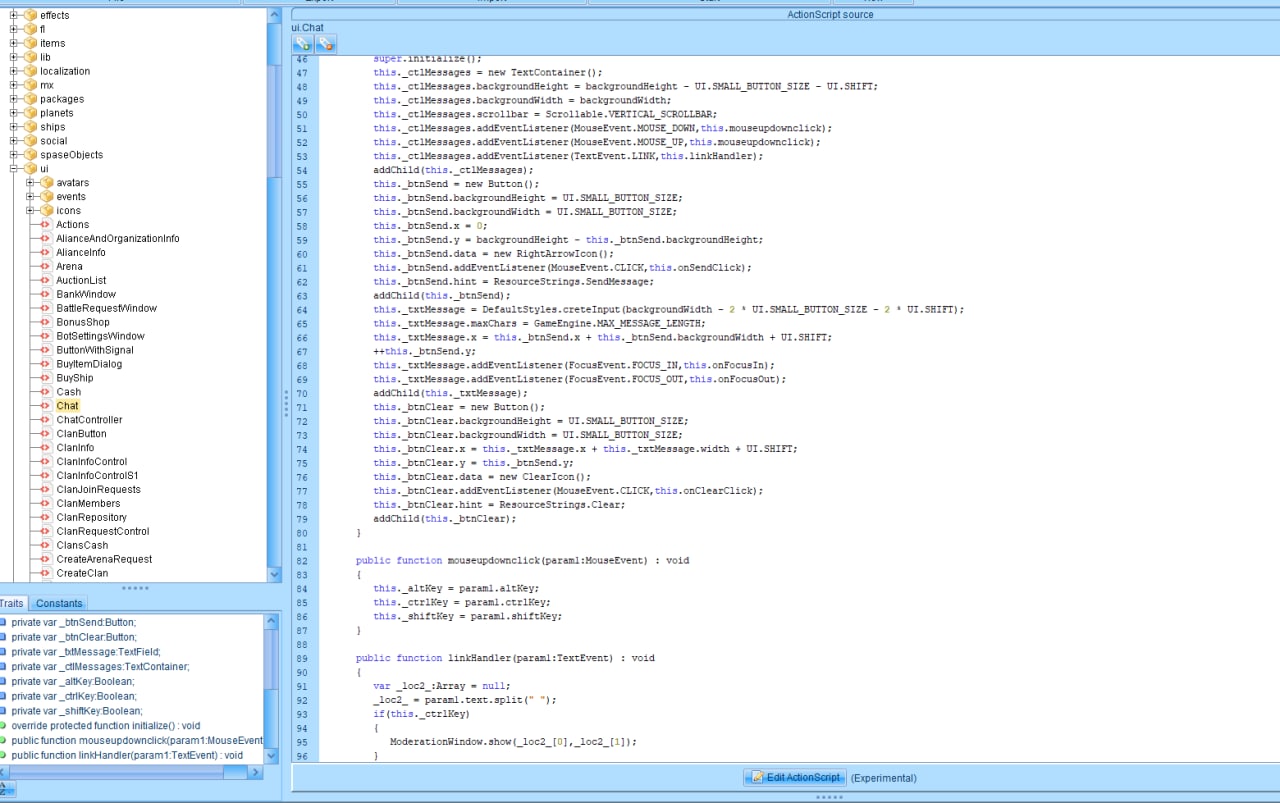The height and width of the screenshot is (803, 1280).
Task: Click the script icon beside ClanInfo
Action: point(45,448)
